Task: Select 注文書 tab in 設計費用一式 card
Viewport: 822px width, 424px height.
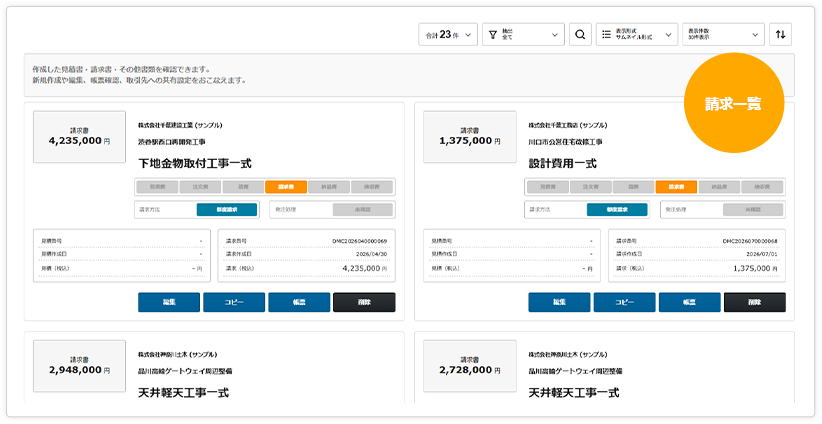Action: point(591,187)
